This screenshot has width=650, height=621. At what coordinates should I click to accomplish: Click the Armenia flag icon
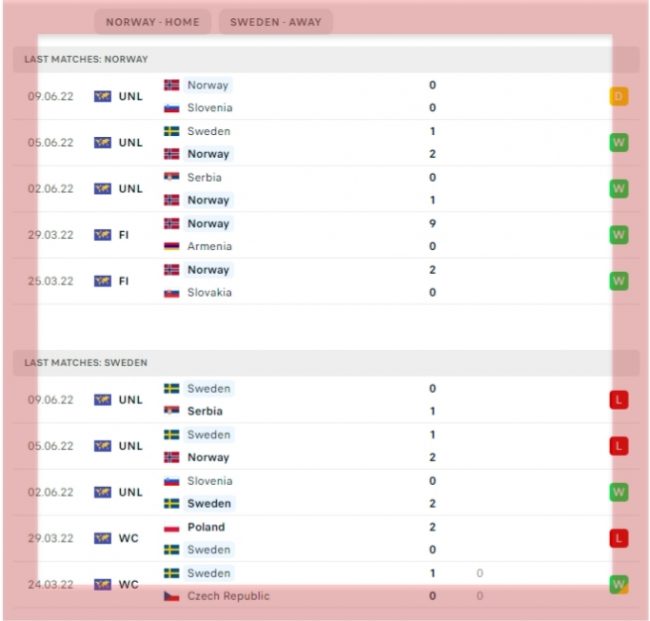pyautogui.click(x=171, y=246)
